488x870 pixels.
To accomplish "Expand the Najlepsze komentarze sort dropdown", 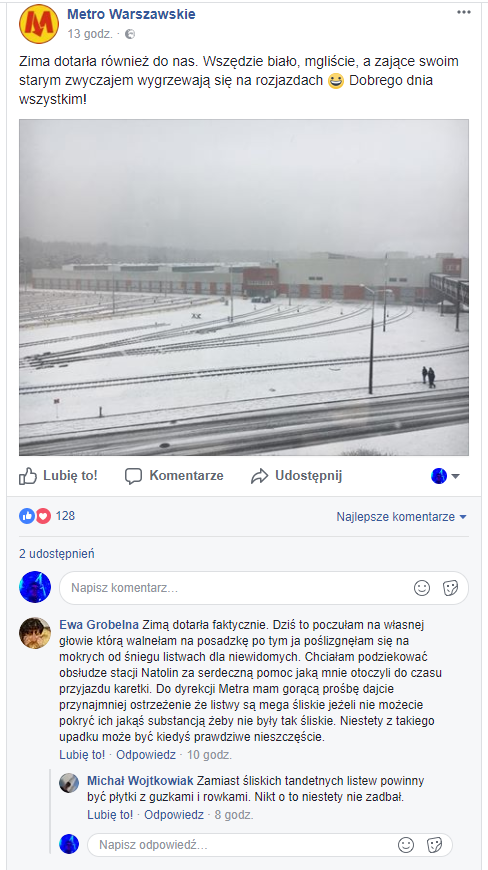I will (x=401, y=517).
